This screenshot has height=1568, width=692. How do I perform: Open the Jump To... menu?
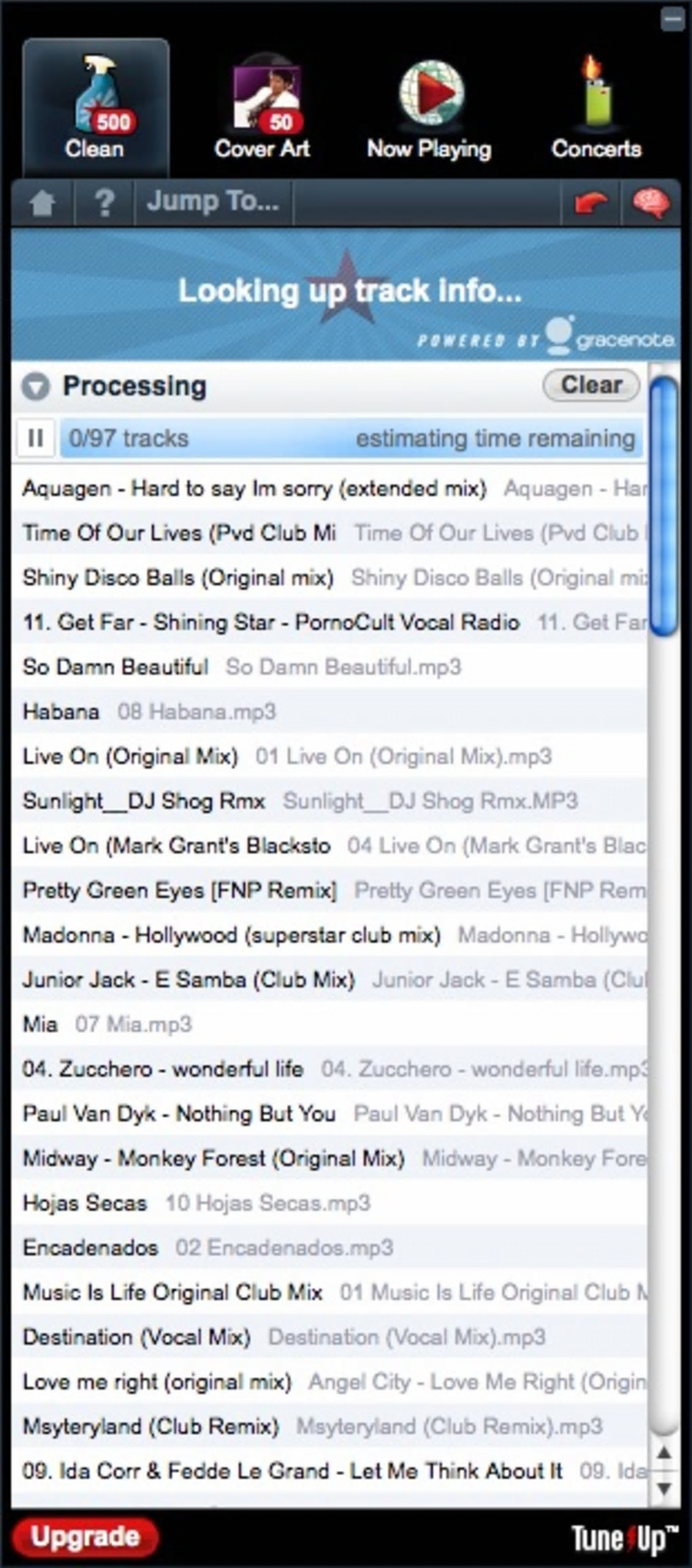point(213,202)
